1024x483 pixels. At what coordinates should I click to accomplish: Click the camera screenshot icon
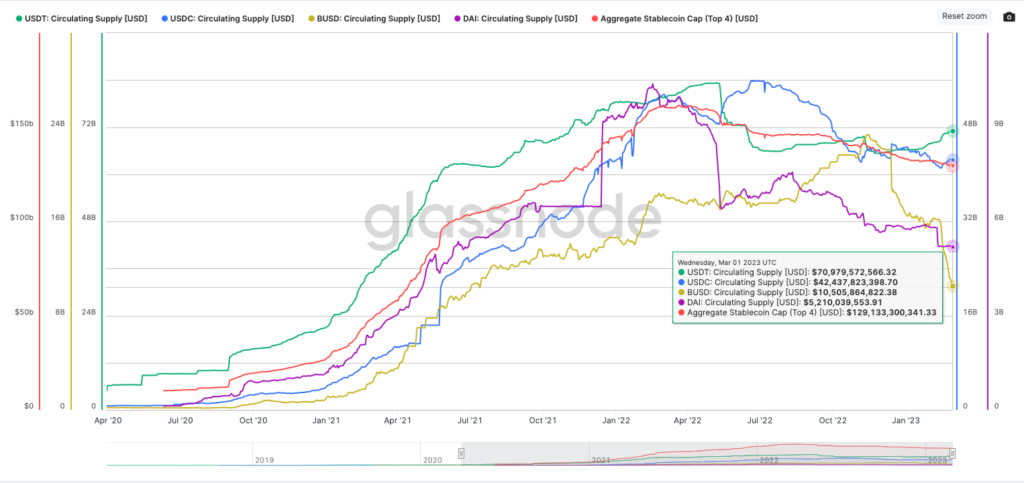1008,16
